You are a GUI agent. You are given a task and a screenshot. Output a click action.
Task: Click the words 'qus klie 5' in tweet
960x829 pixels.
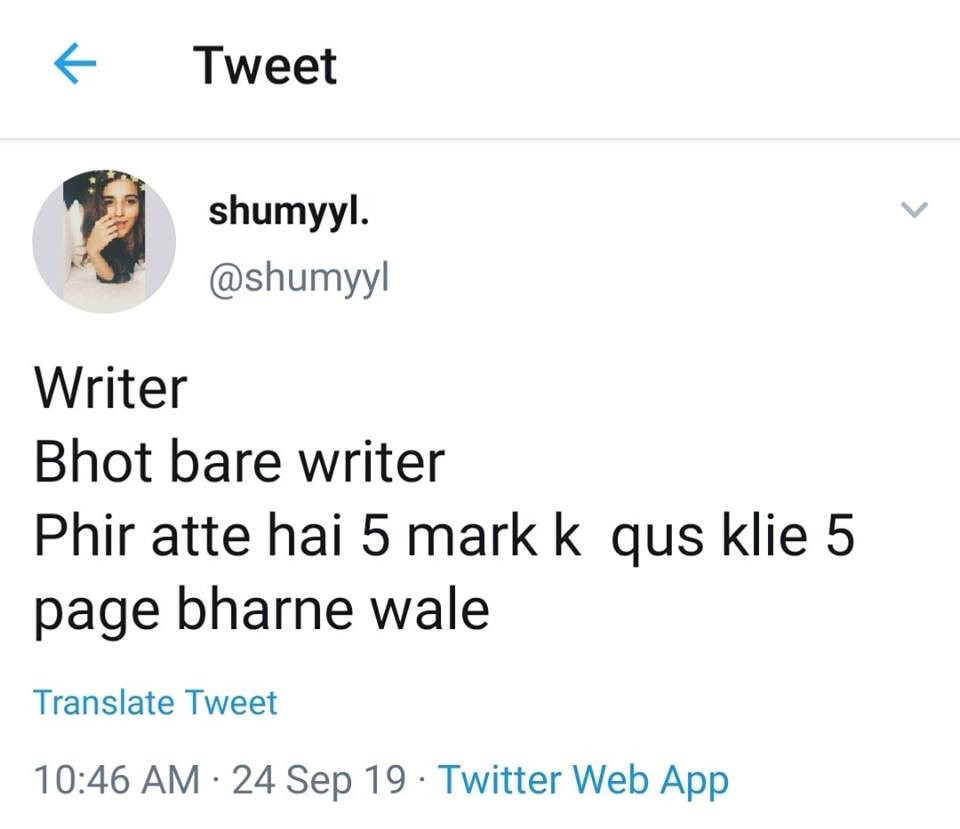click(x=733, y=538)
